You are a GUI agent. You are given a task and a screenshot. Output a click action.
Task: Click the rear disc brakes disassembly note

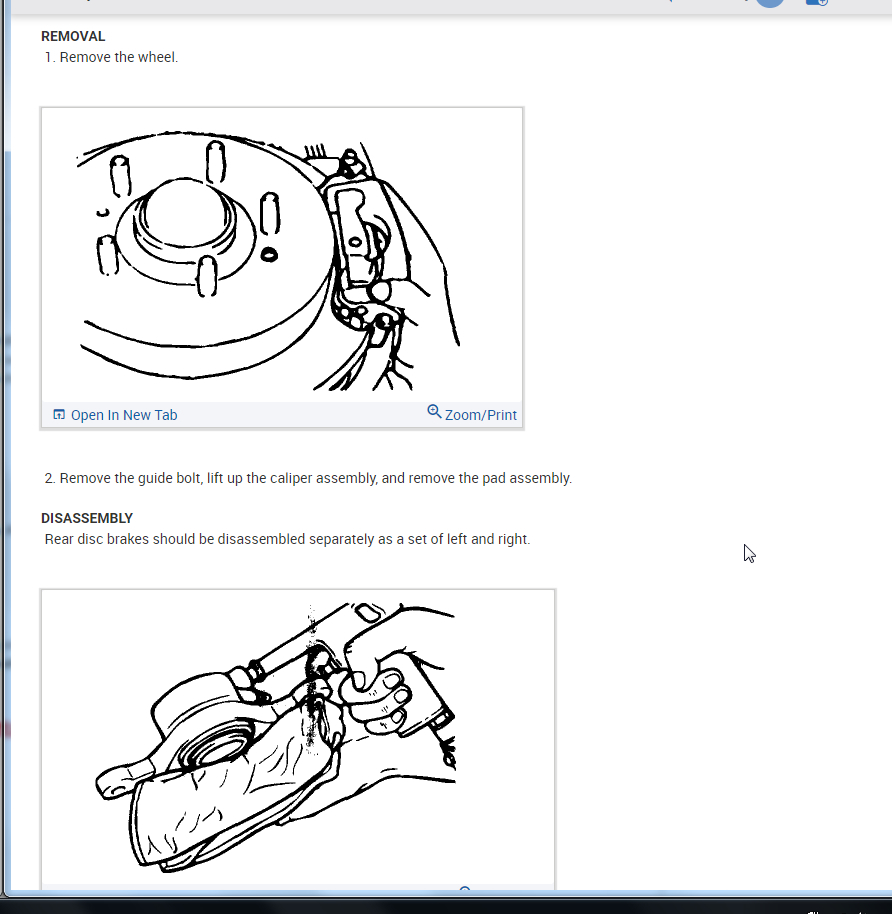pos(287,539)
